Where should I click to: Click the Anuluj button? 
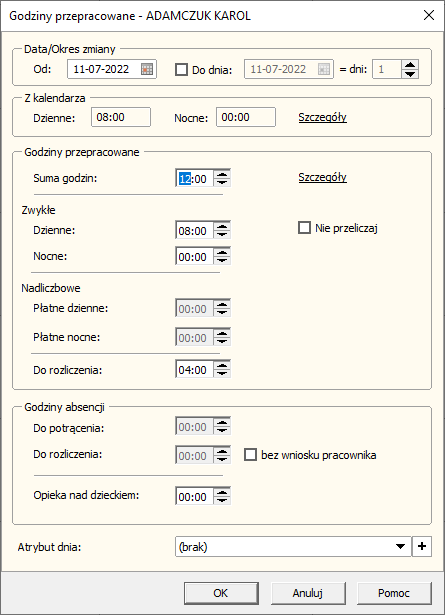point(308,593)
